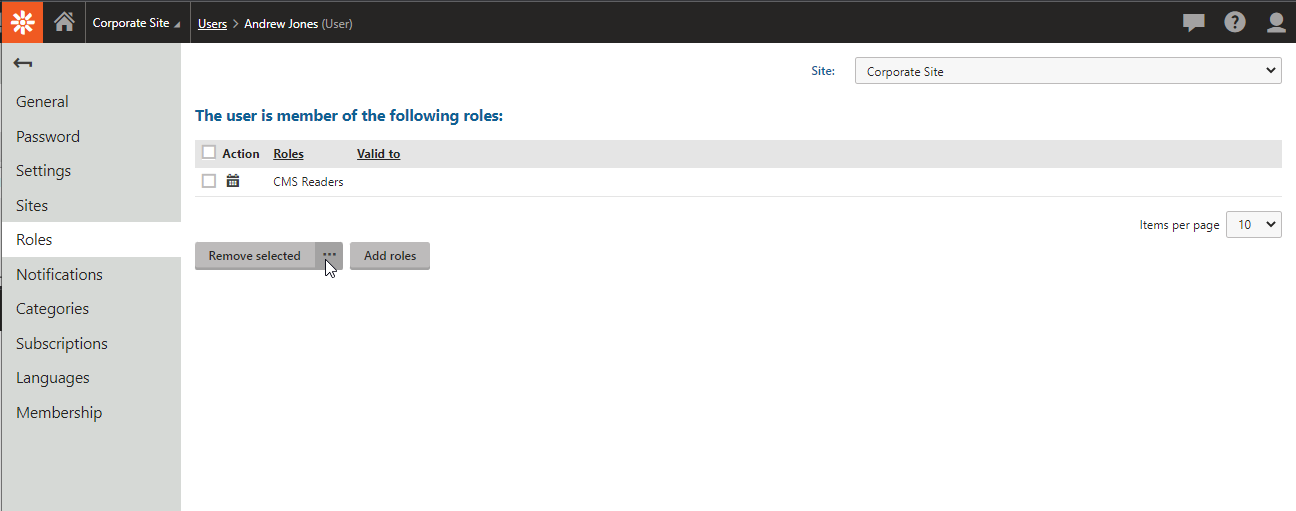Open the help question mark icon

tap(1235, 22)
